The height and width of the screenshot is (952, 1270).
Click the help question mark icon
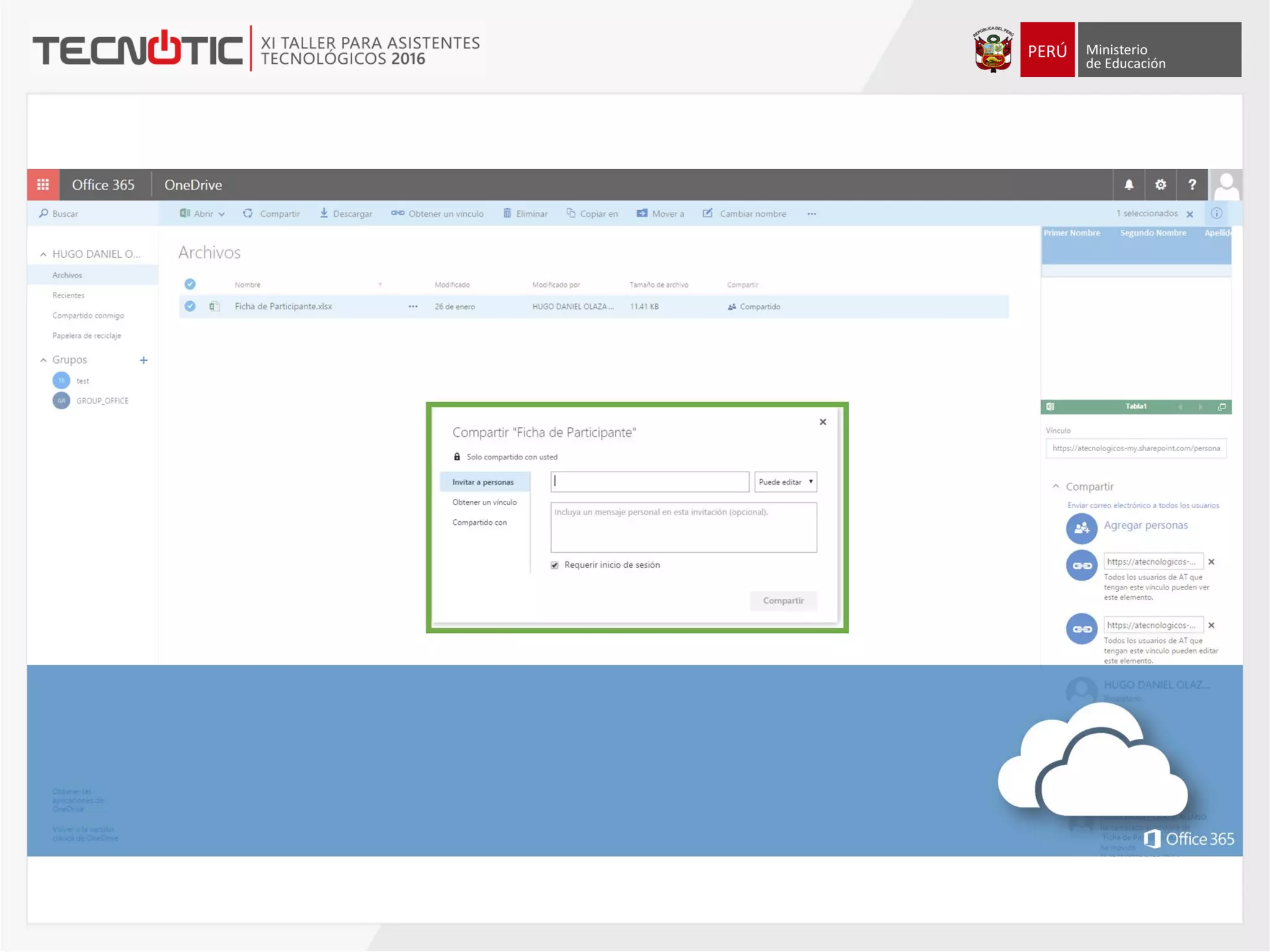click(x=1192, y=185)
